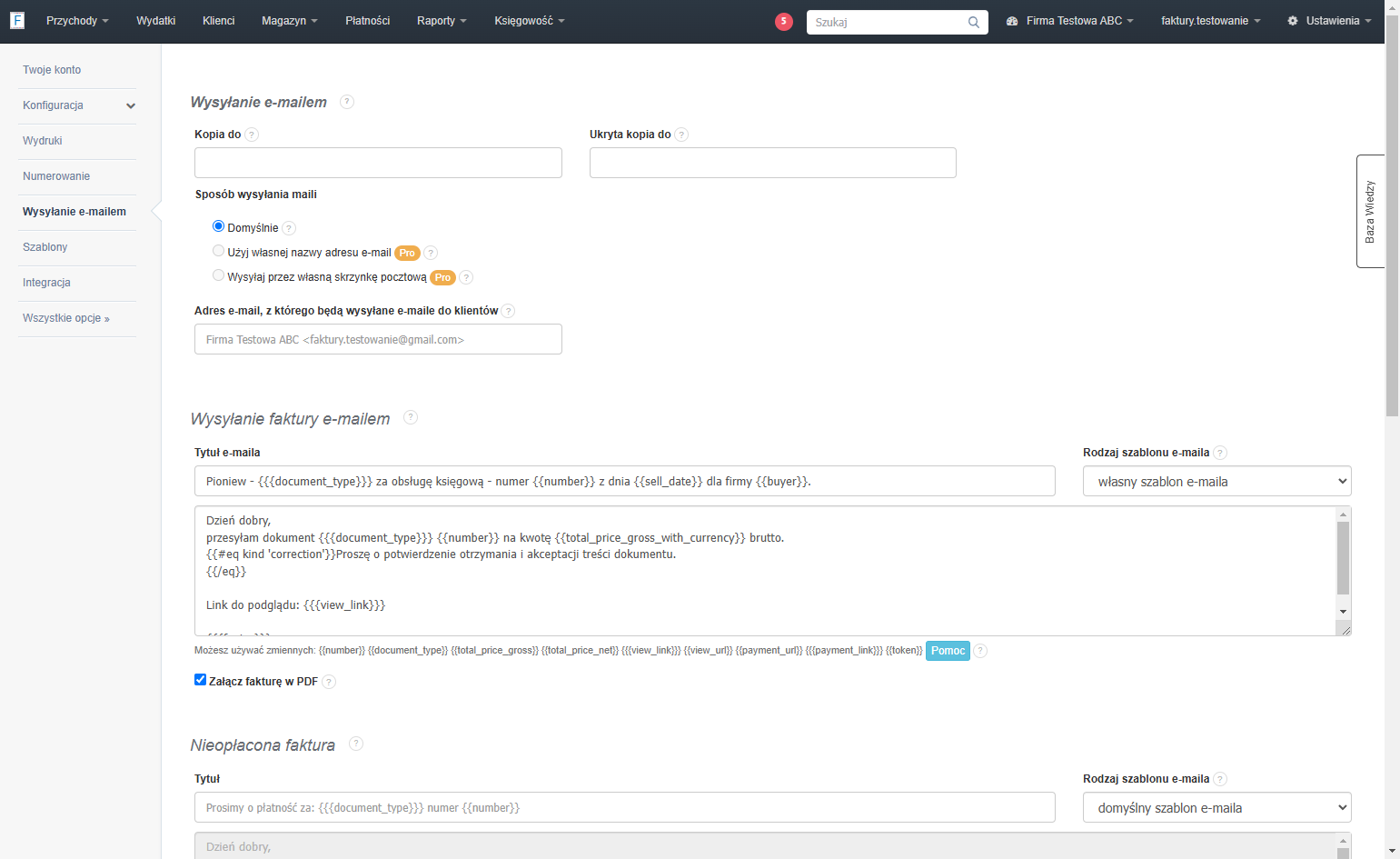
Task: Click the Kopia do input field
Action: (378, 163)
